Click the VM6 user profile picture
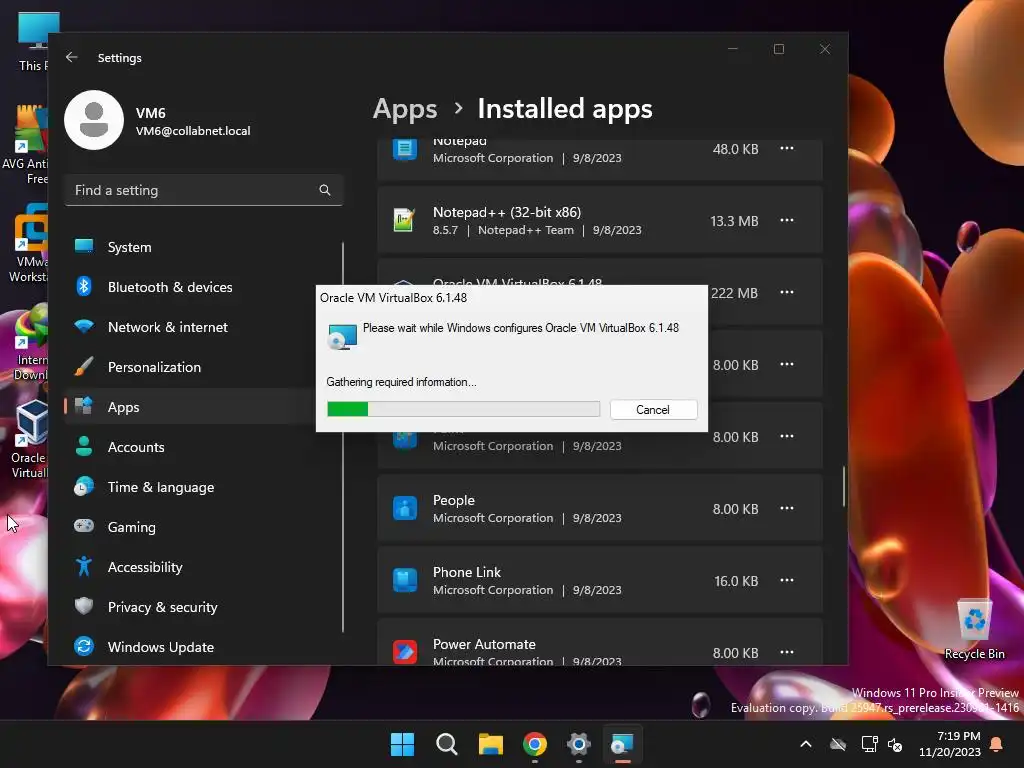Screen dimensions: 1024x768 pyautogui.click(x=94, y=120)
